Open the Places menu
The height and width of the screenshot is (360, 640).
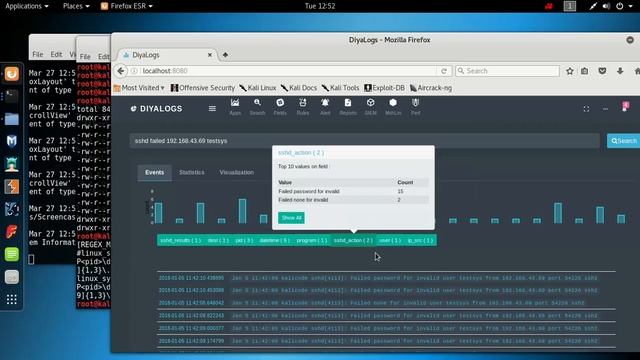pos(76,6)
